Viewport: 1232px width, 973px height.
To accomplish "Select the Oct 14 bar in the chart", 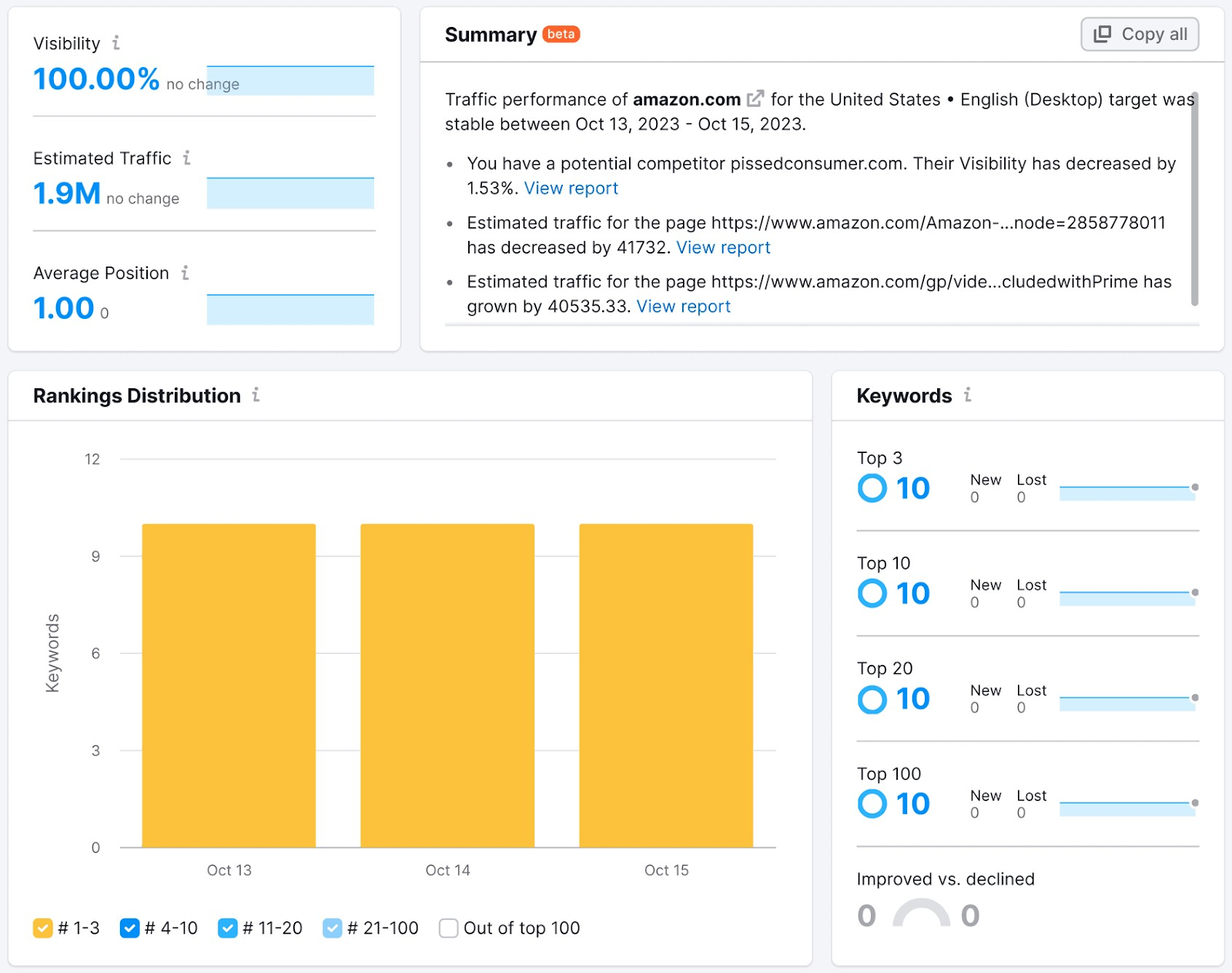I will 447,686.
